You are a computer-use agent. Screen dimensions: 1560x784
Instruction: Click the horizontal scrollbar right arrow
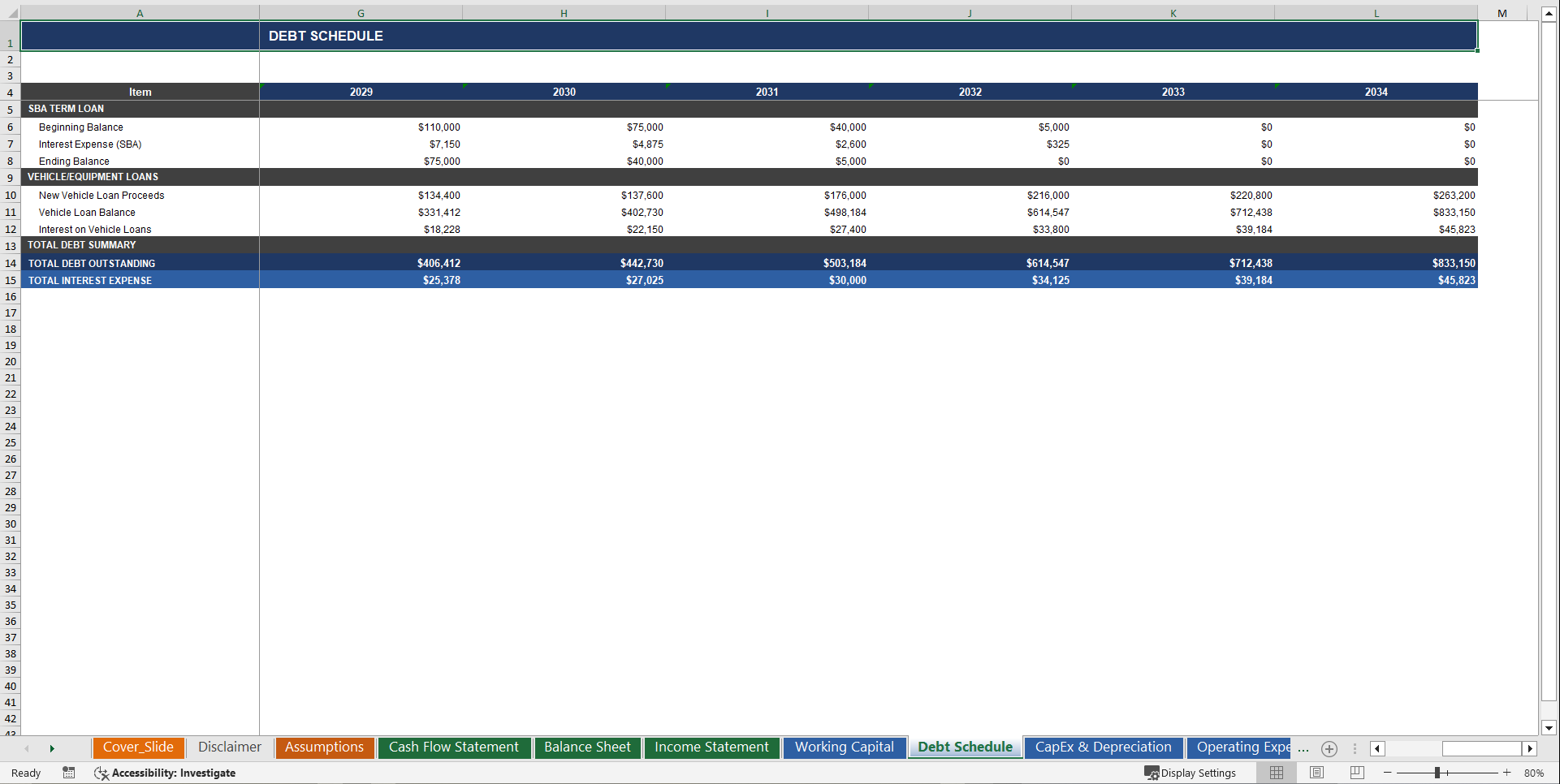[1530, 748]
